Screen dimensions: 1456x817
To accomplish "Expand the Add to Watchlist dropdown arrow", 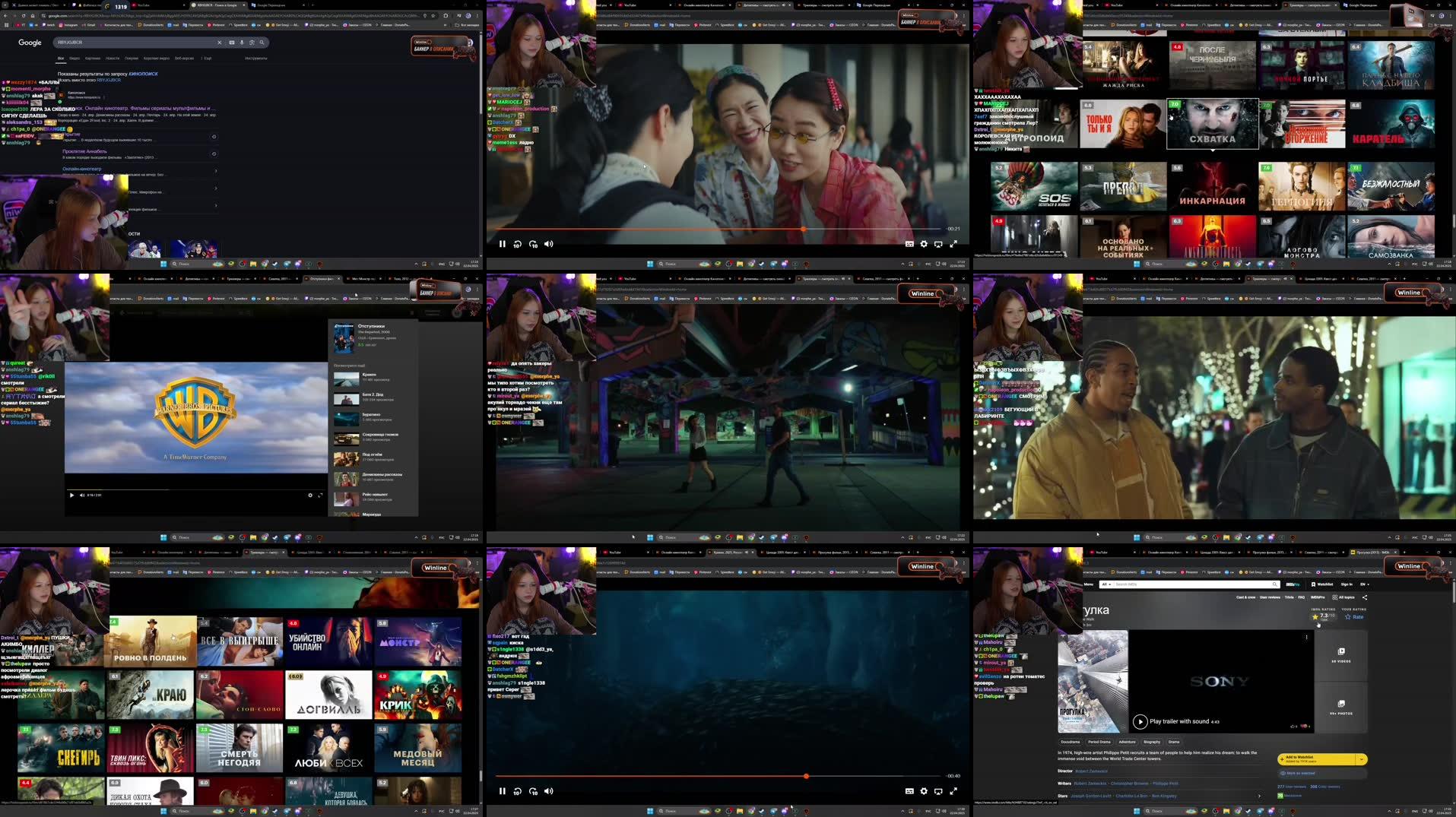I will (1361, 759).
